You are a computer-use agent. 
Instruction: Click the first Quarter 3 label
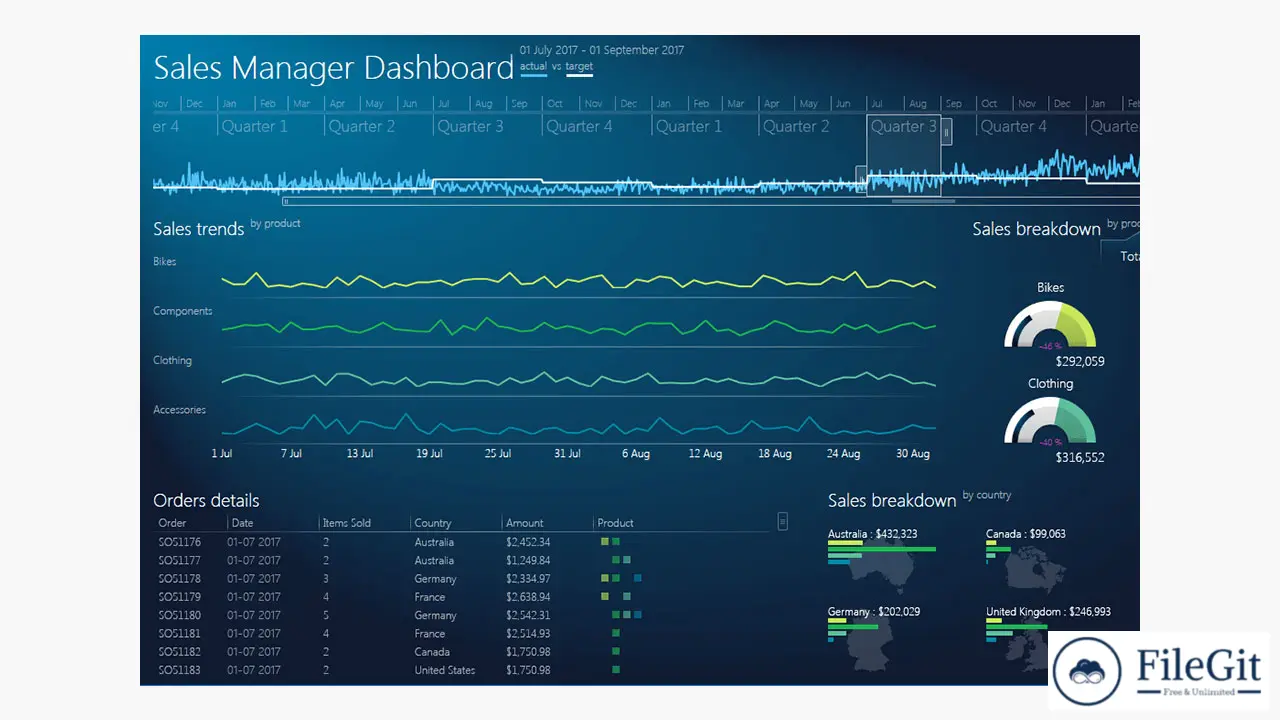(470, 127)
